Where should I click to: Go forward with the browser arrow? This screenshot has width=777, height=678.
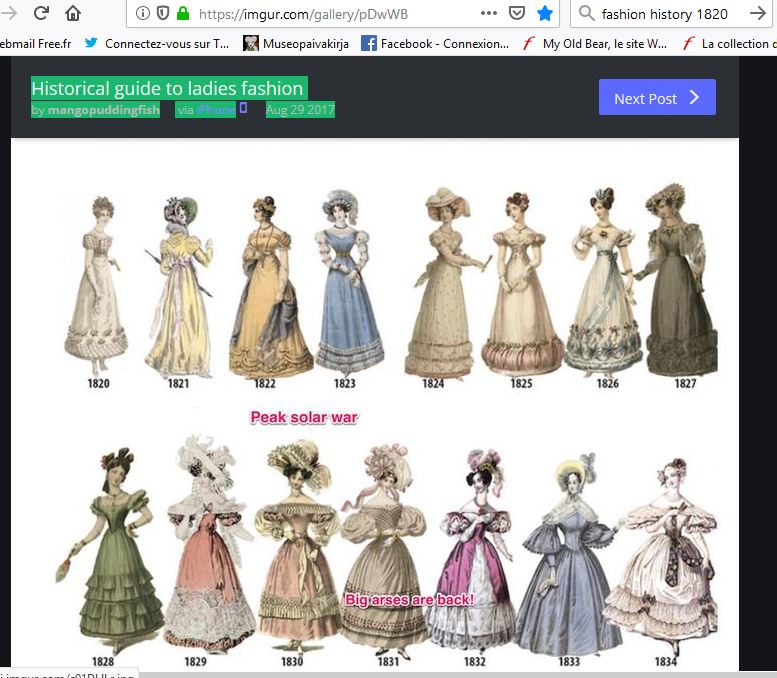tap(9, 13)
